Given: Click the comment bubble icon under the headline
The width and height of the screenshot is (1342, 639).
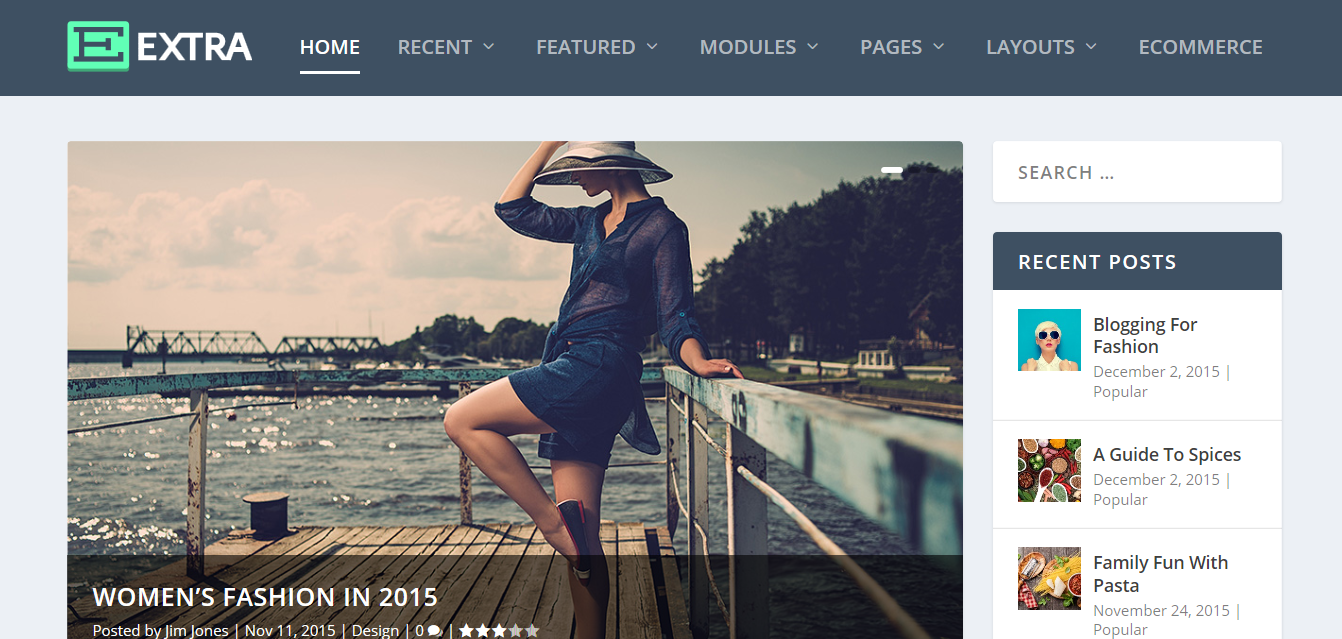Looking at the screenshot, I should pyautogui.click(x=434, y=631).
